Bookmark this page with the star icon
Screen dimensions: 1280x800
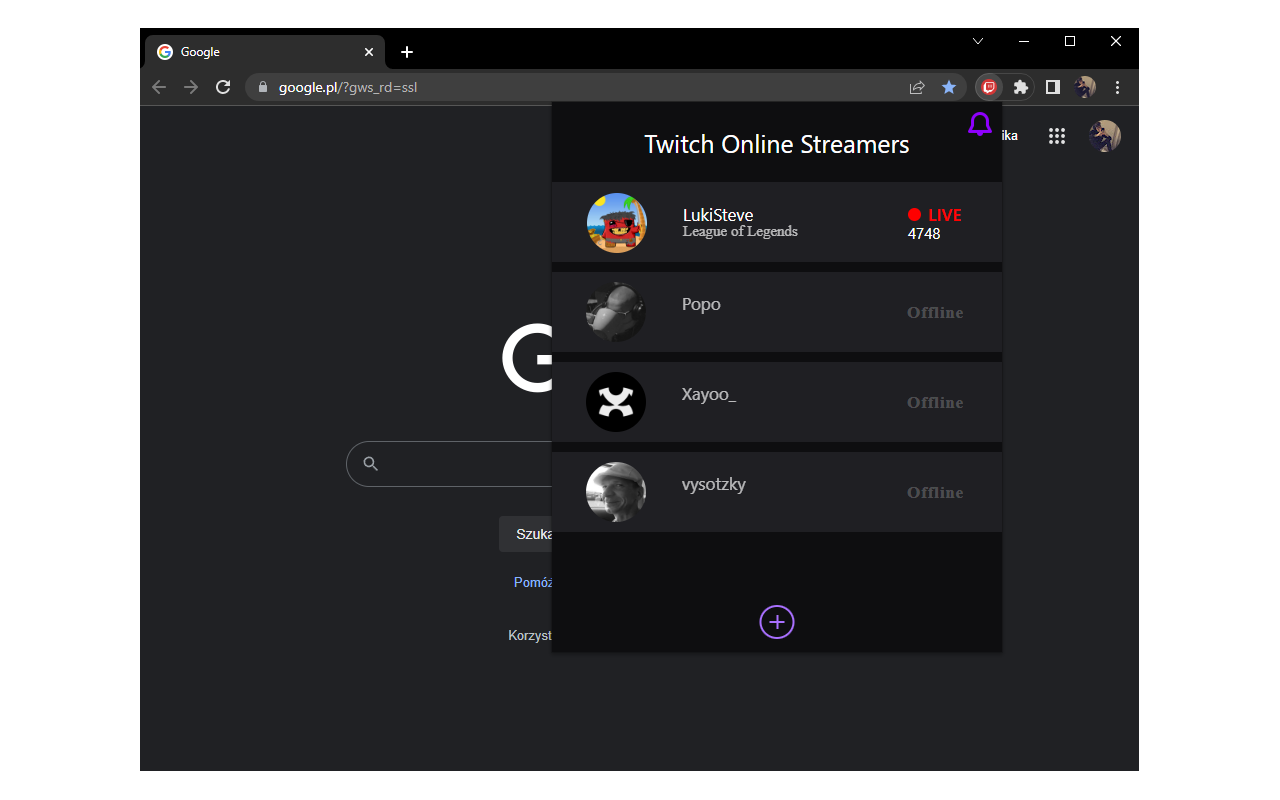tap(949, 87)
